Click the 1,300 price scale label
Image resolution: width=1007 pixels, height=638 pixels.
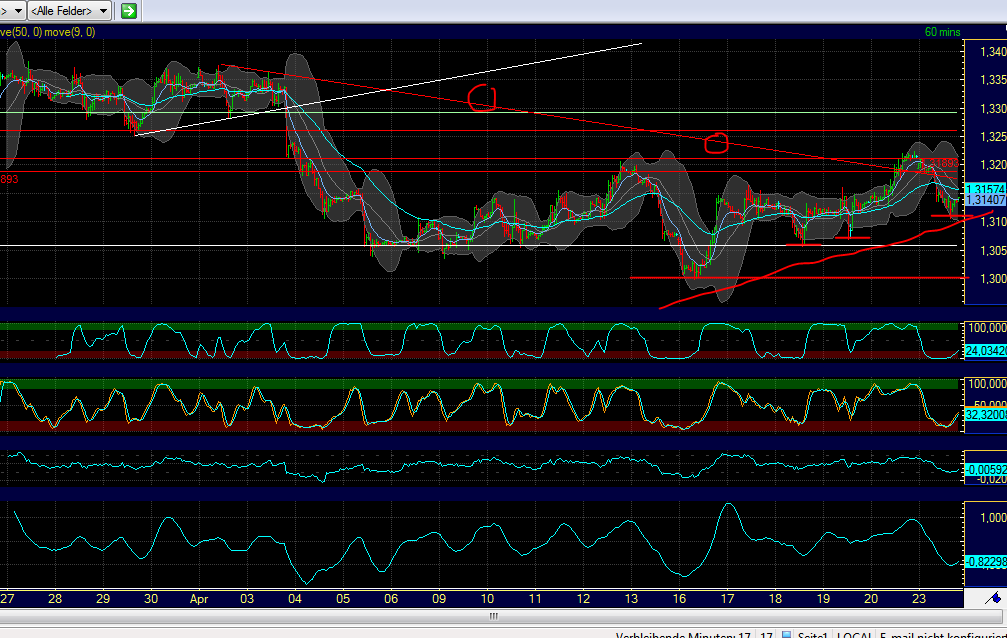pos(992,278)
